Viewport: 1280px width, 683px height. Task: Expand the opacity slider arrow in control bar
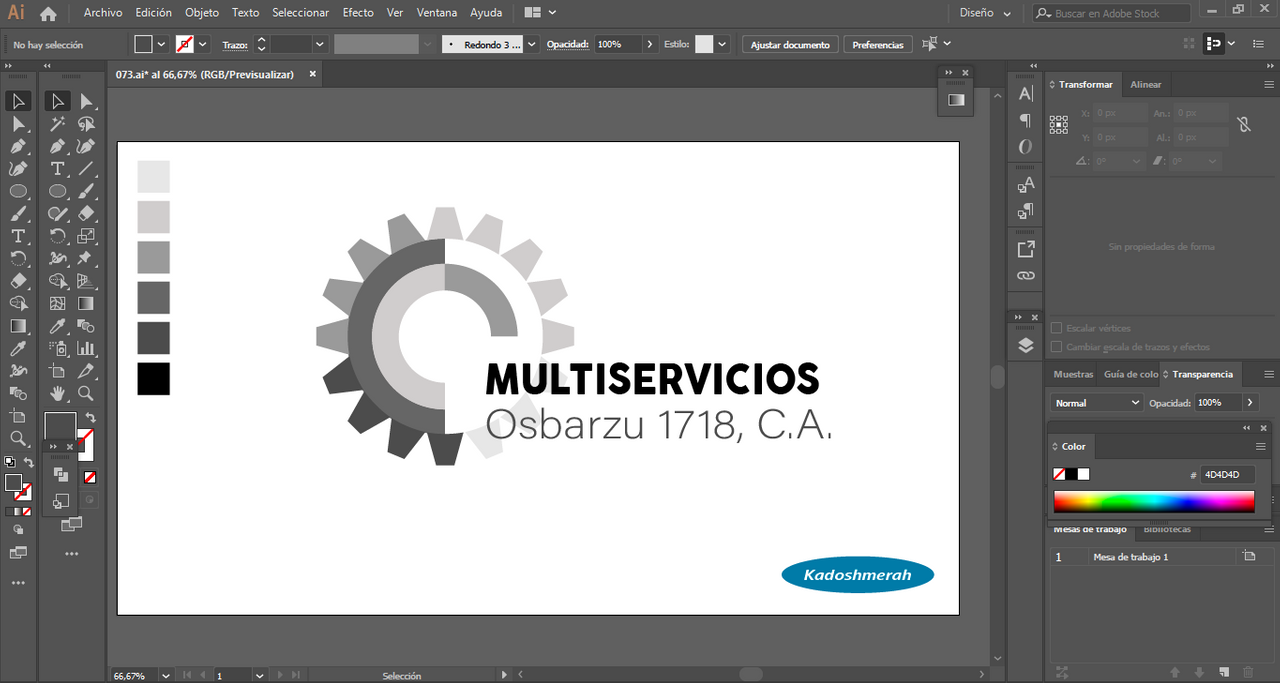click(x=650, y=44)
